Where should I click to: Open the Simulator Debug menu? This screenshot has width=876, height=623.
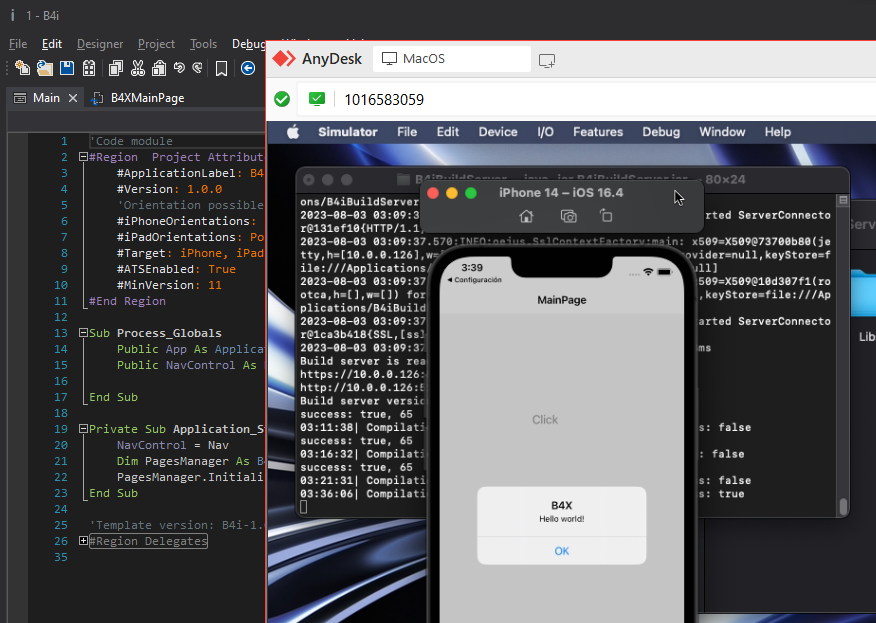(x=661, y=132)
